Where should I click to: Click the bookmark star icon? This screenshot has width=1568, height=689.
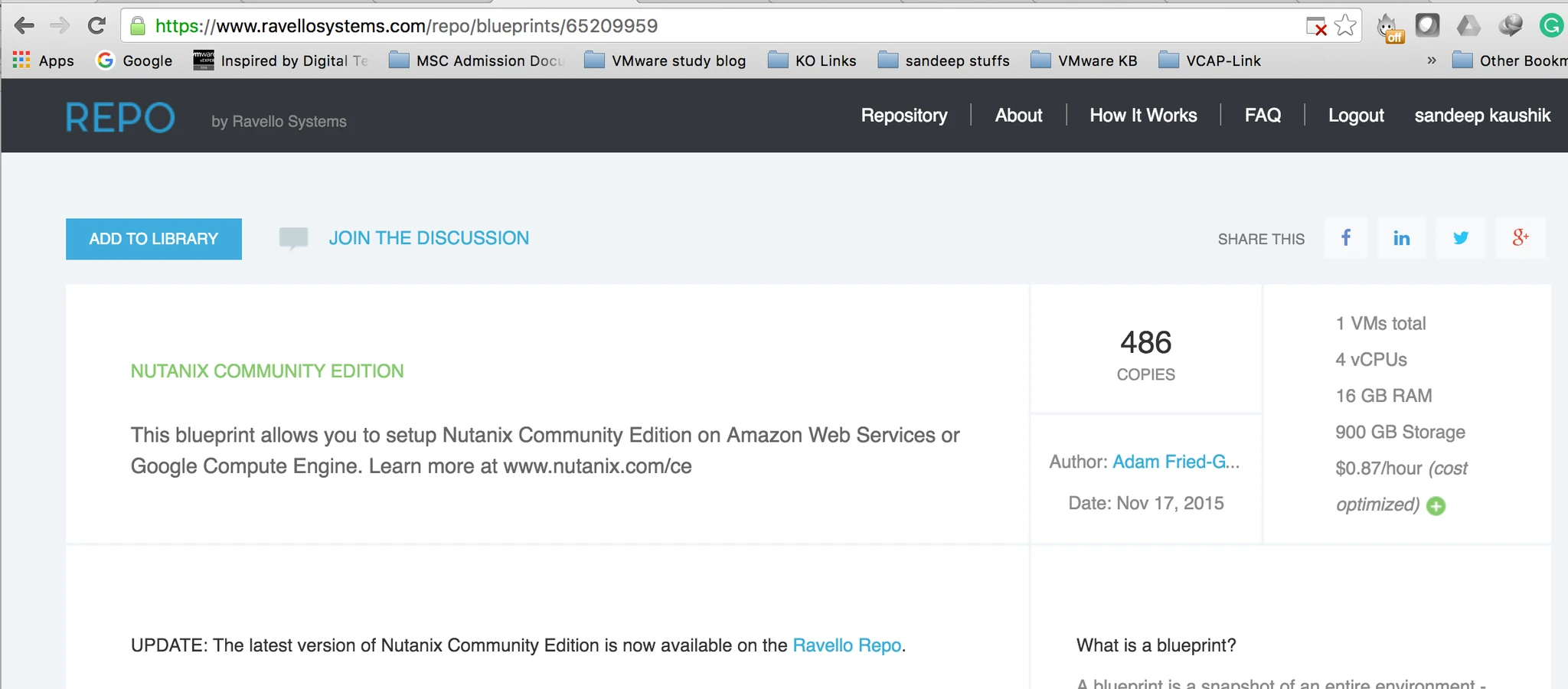pos(1345,26)
